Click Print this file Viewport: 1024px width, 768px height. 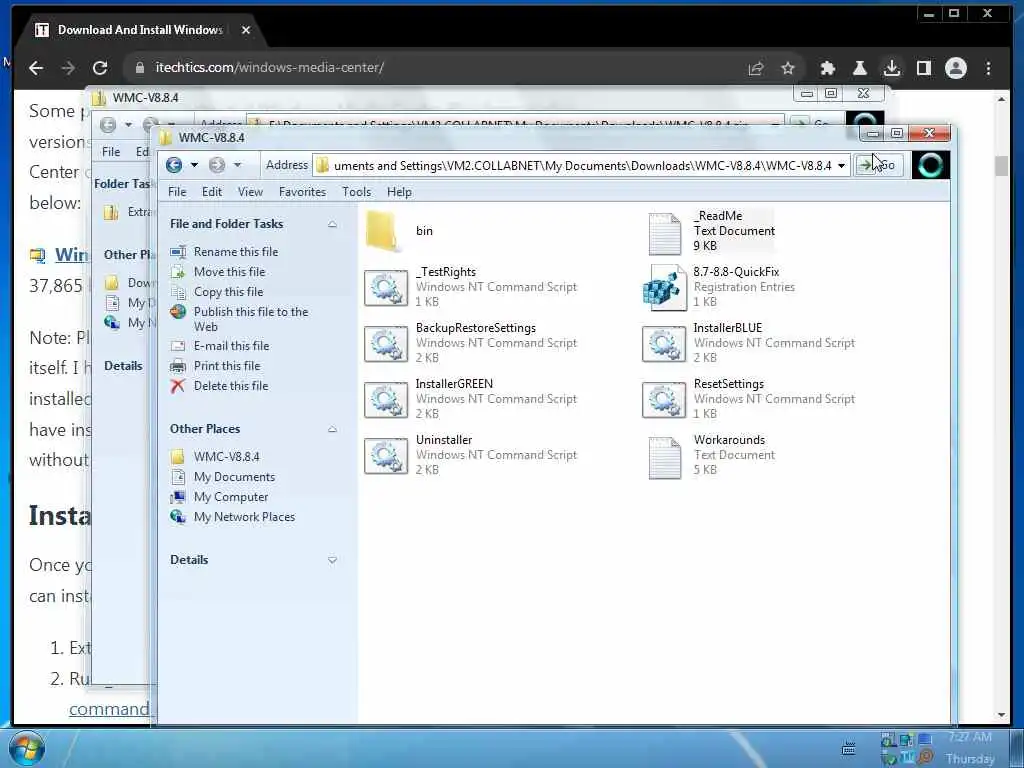[x=227, y=366]
